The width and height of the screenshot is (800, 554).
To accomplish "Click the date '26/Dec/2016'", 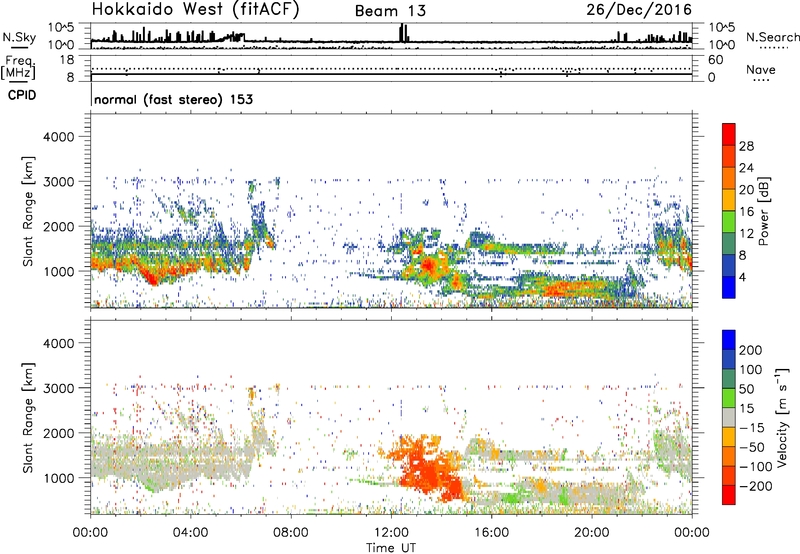I will (x=639, y=9).
